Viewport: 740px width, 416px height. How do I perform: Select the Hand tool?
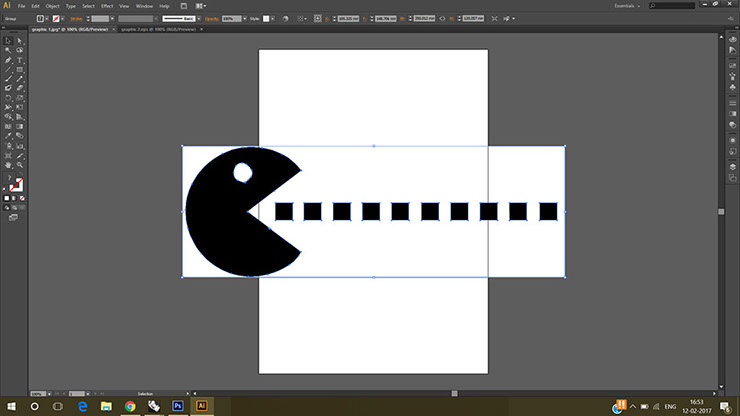click(x=8, y=165)
